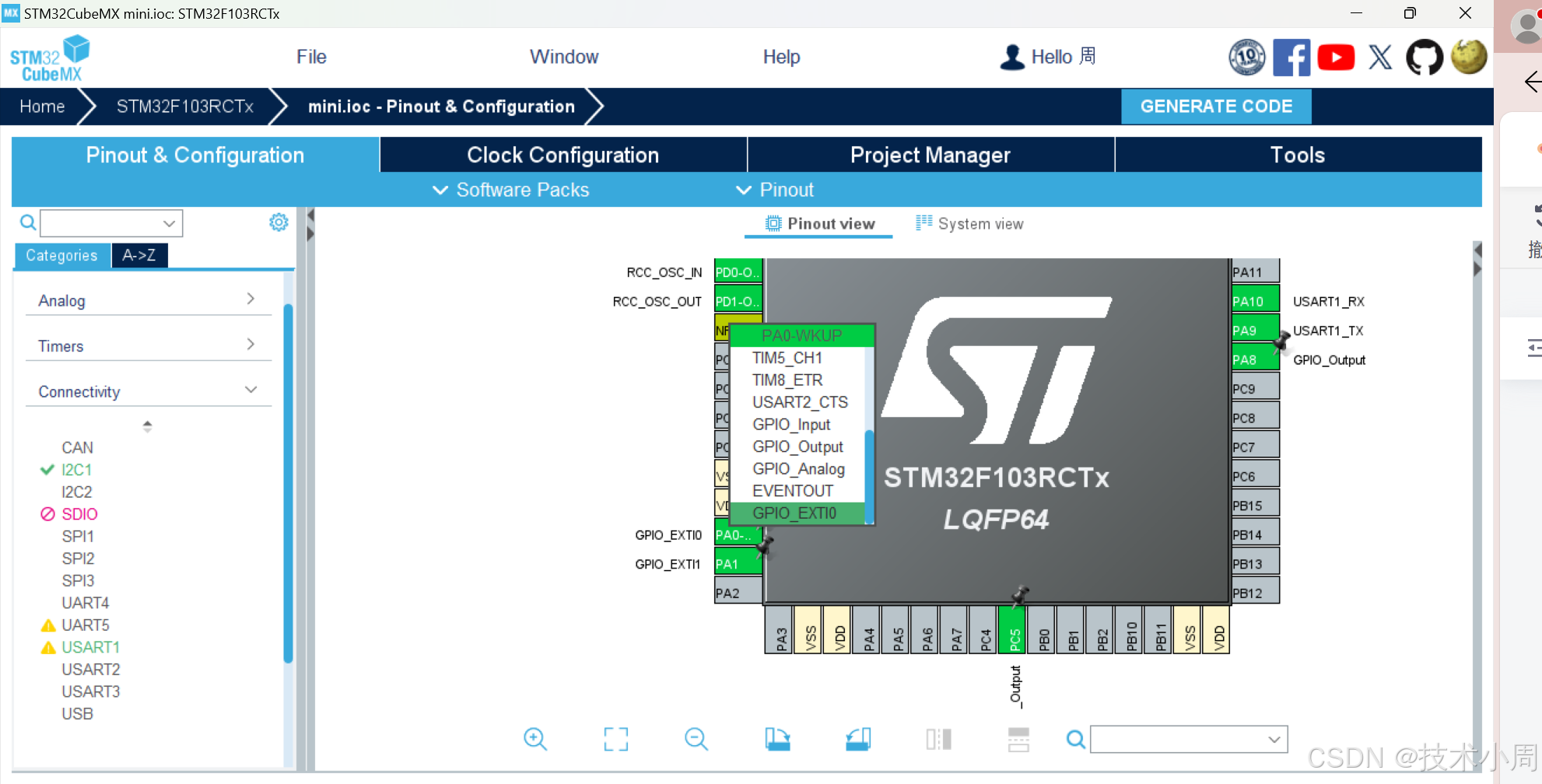The width and height of the screenshot is (1542, 784).
Task: Open the Facebook icon link
Action: pyautogui.click(x=1291, y=57)
